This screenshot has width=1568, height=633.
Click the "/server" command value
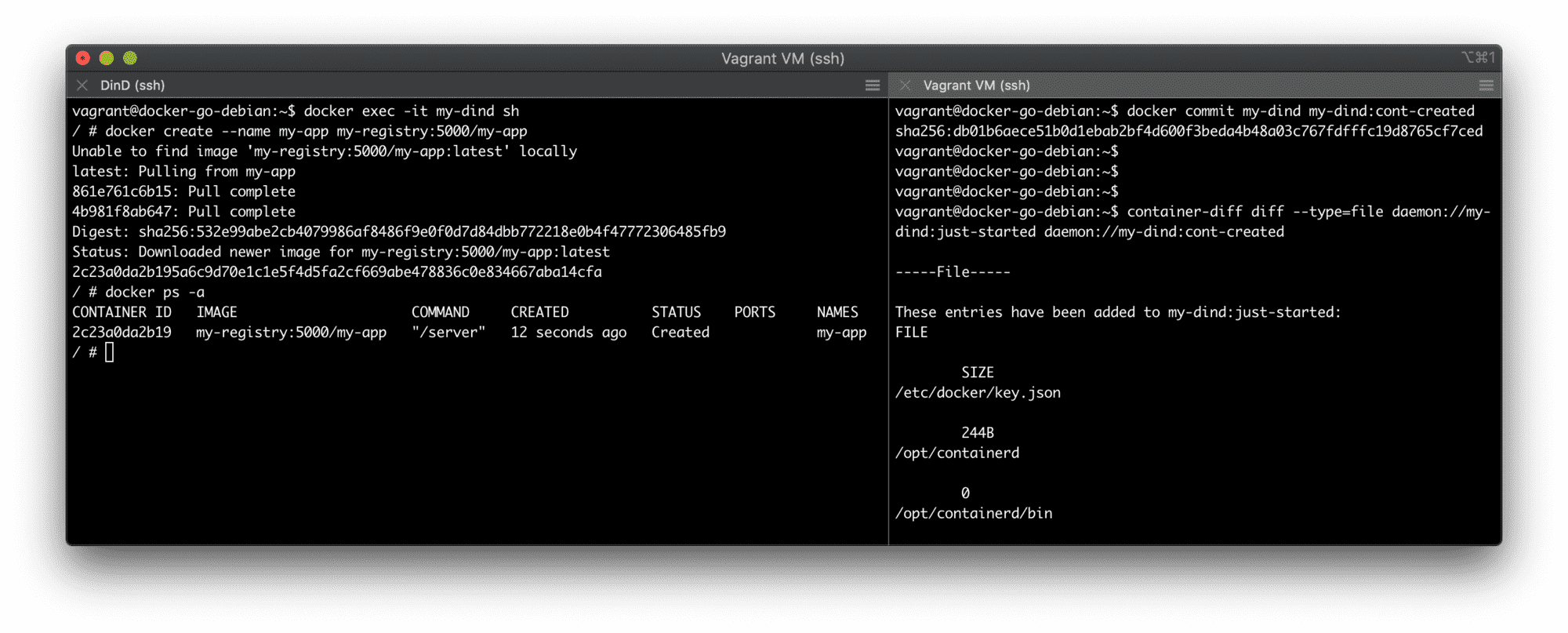click(x=448, y=333)
